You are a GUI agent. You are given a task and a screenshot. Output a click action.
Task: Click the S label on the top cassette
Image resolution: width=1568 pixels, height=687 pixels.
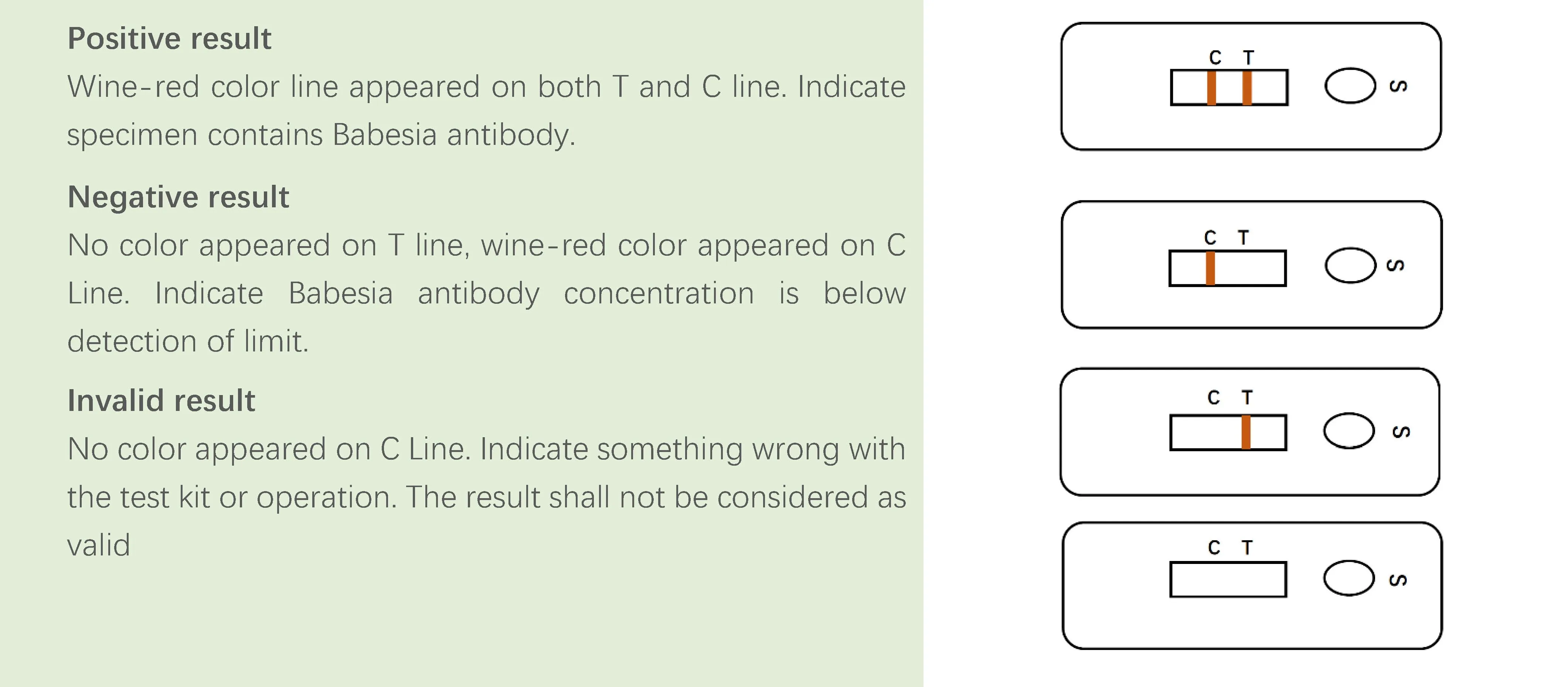(x=1399, y=86)
